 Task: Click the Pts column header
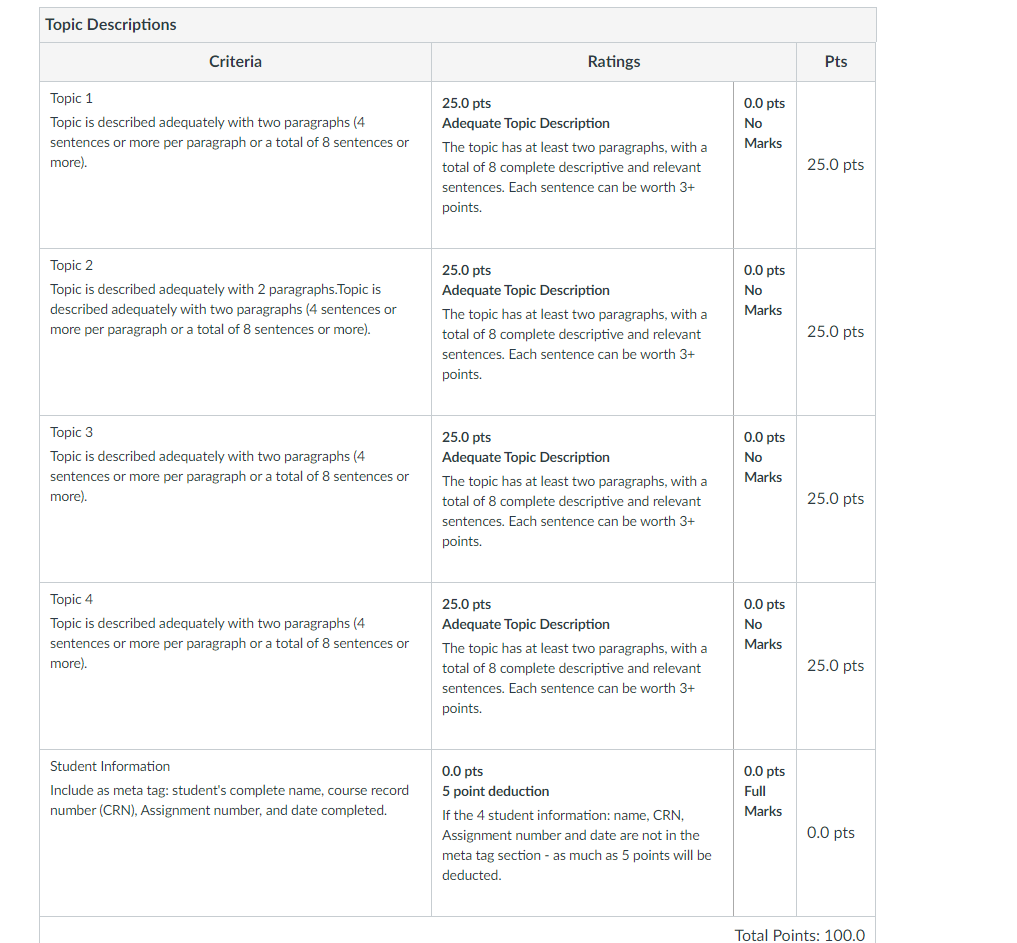pos(836,62)
